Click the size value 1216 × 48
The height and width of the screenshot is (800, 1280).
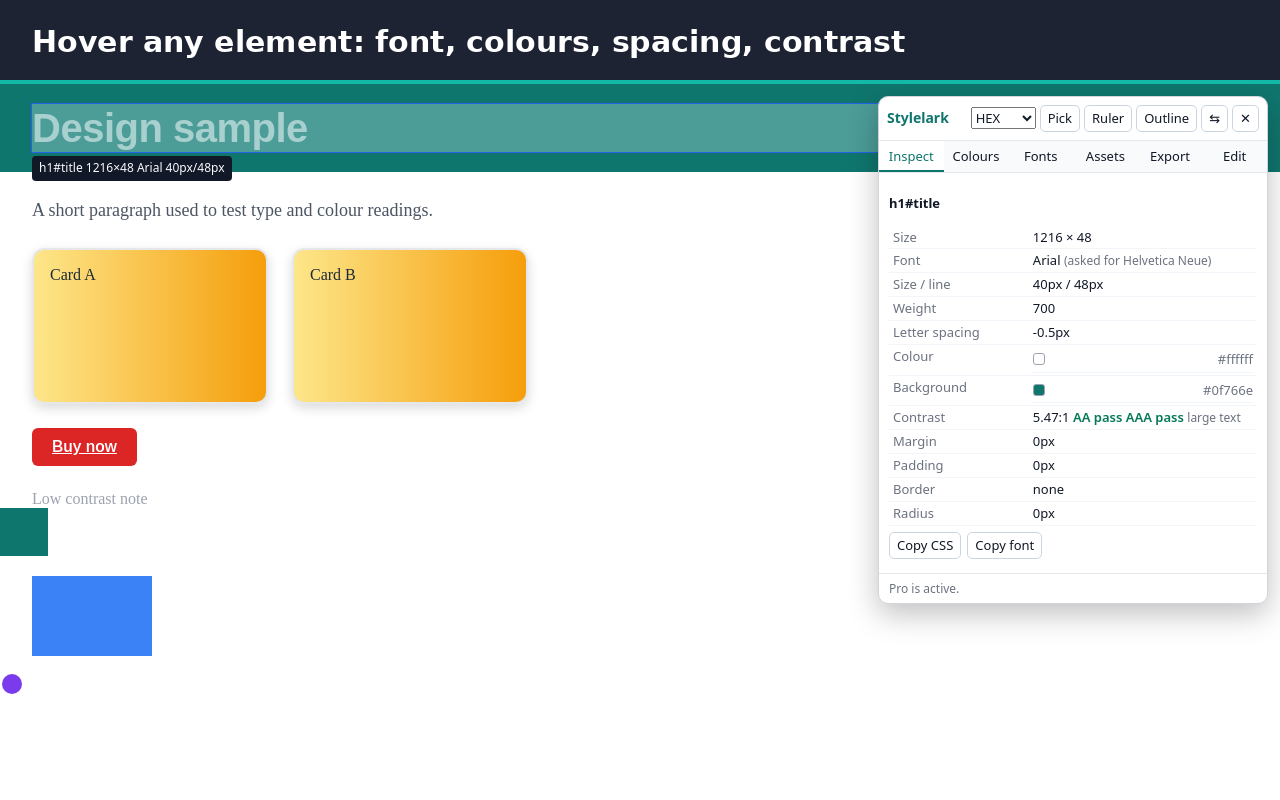(1062, 237)
